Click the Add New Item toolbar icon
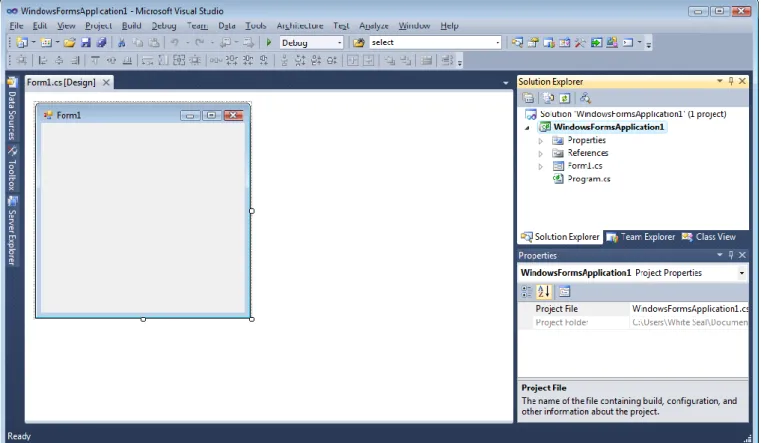The height and width of the screenshot is (443, 761). (x=46, y=43)
